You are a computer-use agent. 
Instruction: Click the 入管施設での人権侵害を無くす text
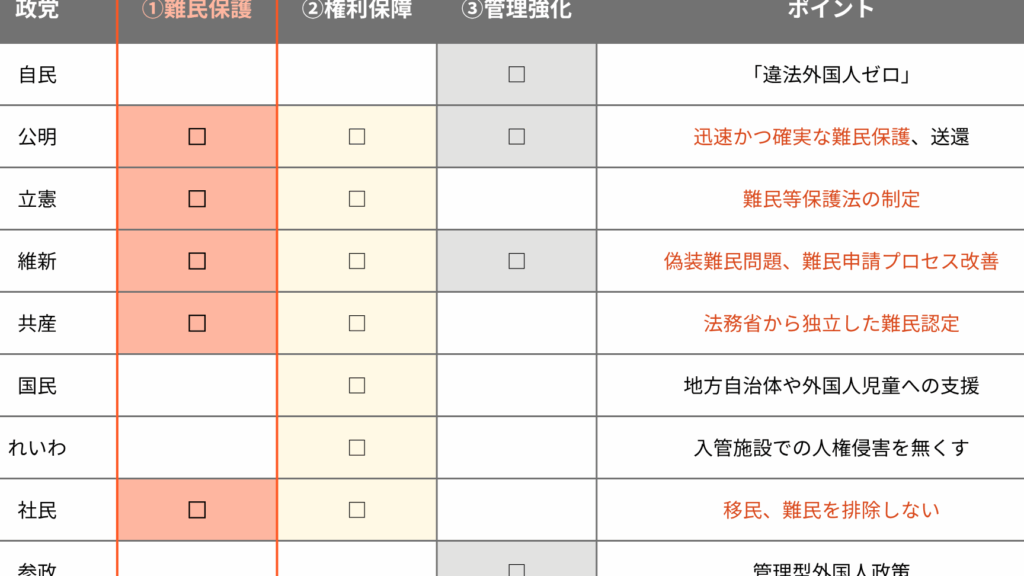coord(831,447)
